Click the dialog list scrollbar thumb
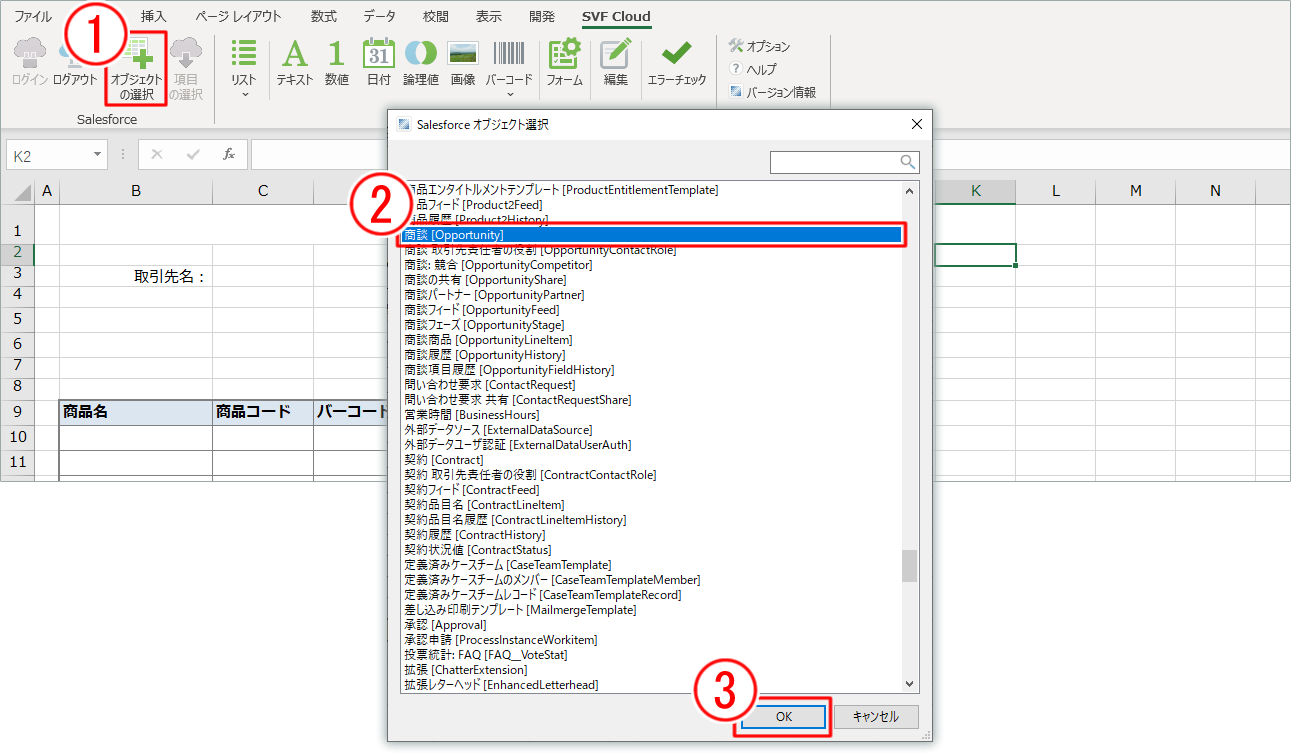This screenshot has width=1291, height=753. [909, 566]
